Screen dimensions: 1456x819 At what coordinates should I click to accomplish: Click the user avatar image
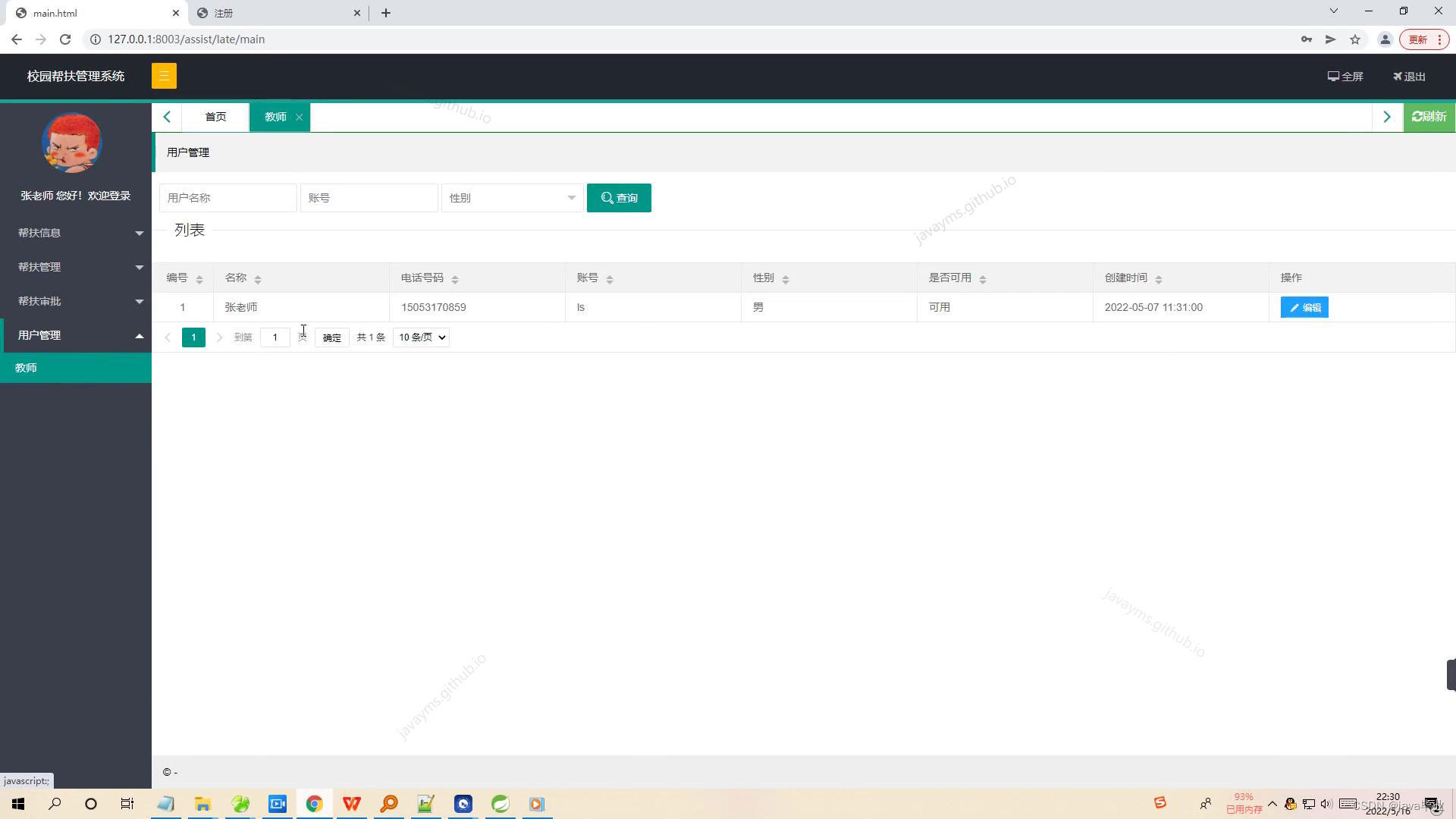point(71,143)
